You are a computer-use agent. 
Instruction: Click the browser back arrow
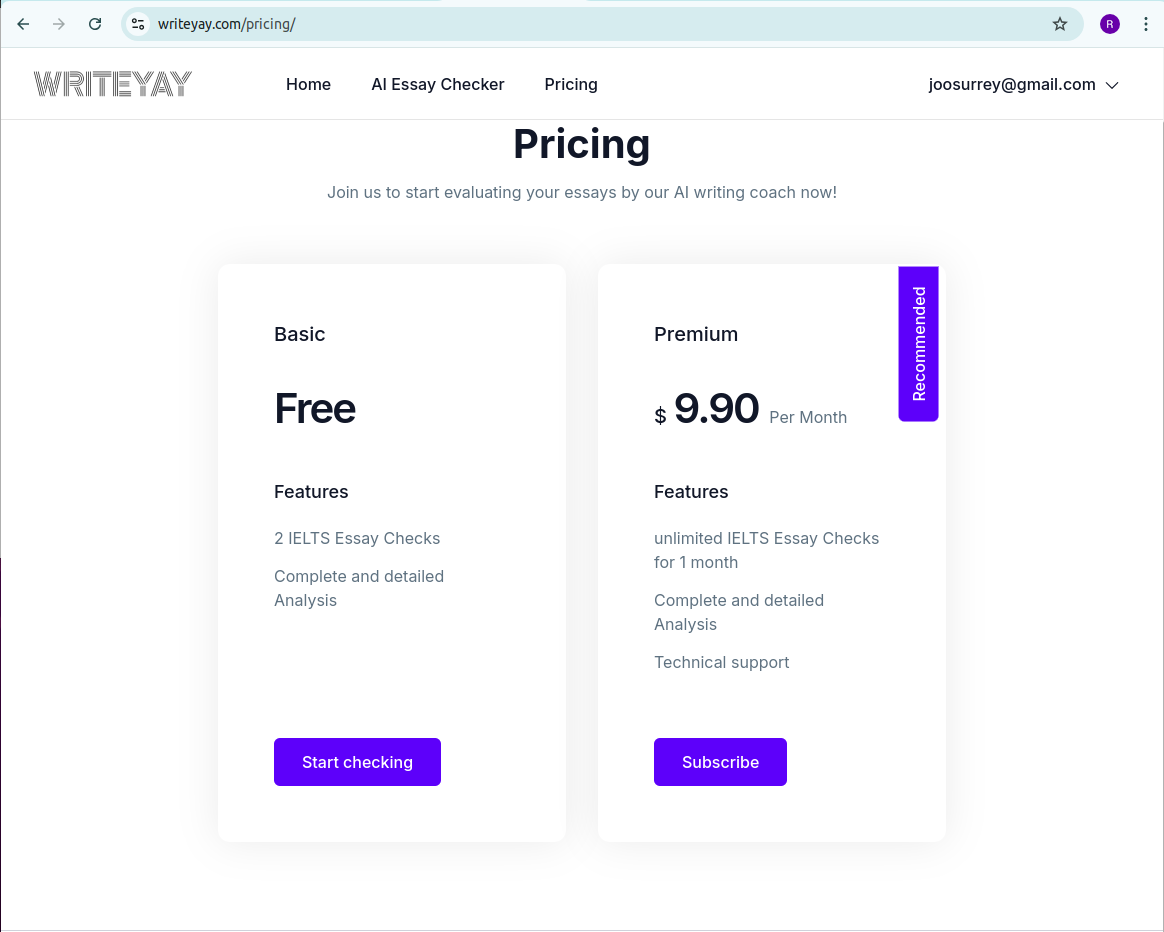tap(24, 24)
